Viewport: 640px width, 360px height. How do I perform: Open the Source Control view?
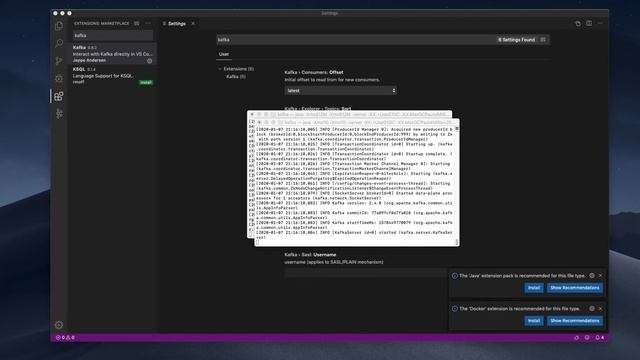click(x=59, y=61)
